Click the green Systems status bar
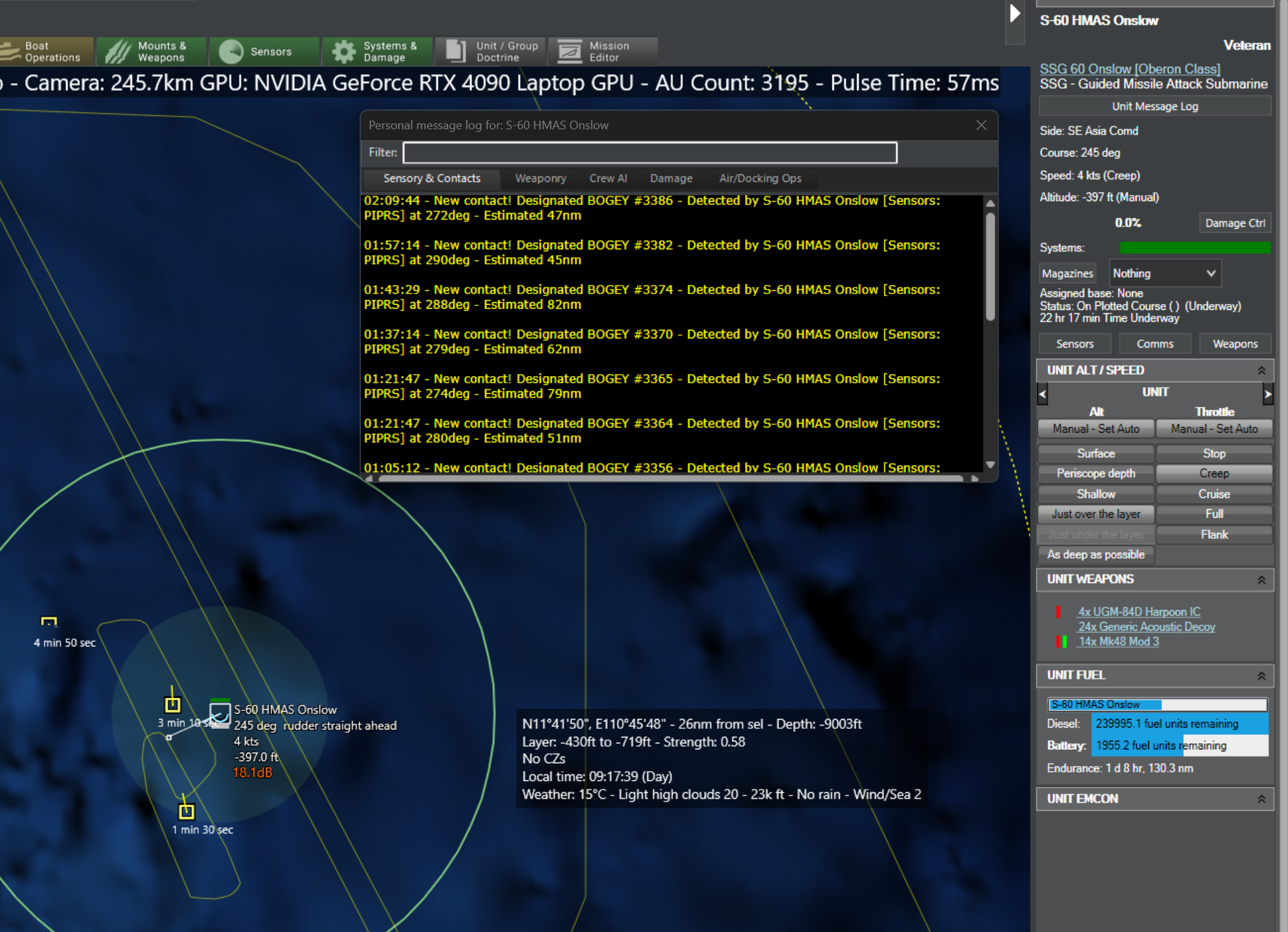This screenshot has height=932, width=1288. click(x=1195, y=248)
